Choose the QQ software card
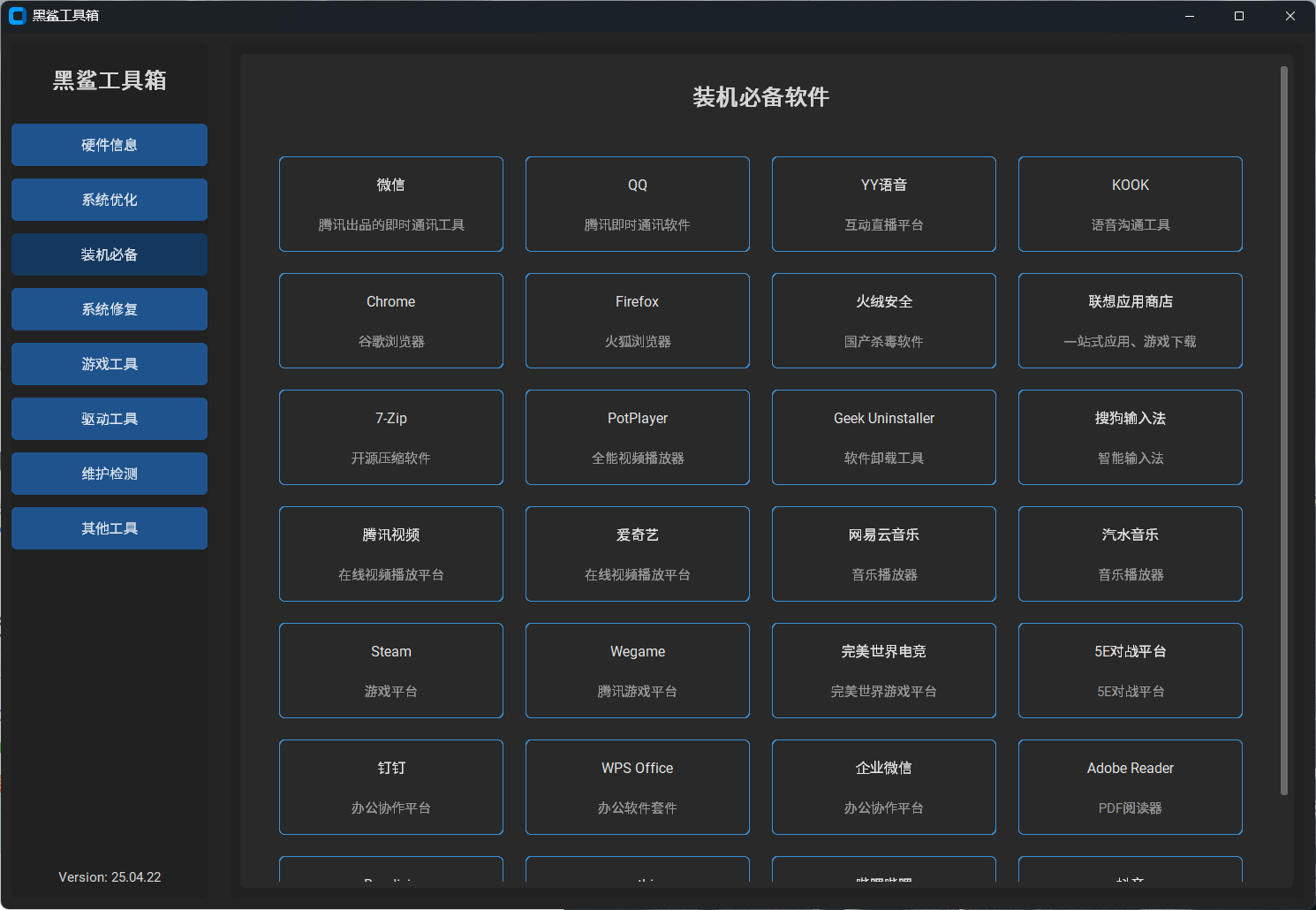 (638, 204)
